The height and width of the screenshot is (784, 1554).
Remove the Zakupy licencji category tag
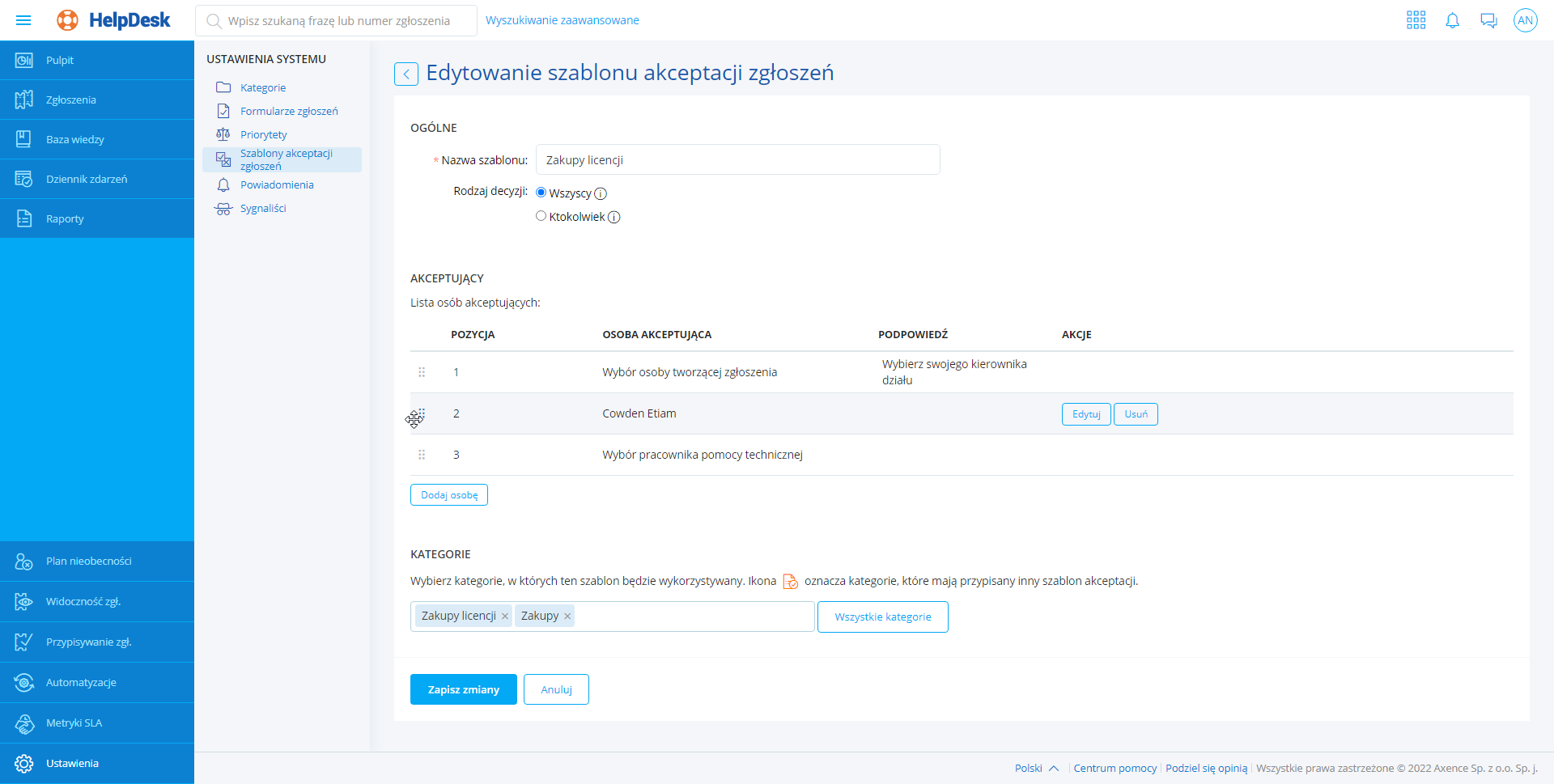pyautogui.click(x=505, y=617)
